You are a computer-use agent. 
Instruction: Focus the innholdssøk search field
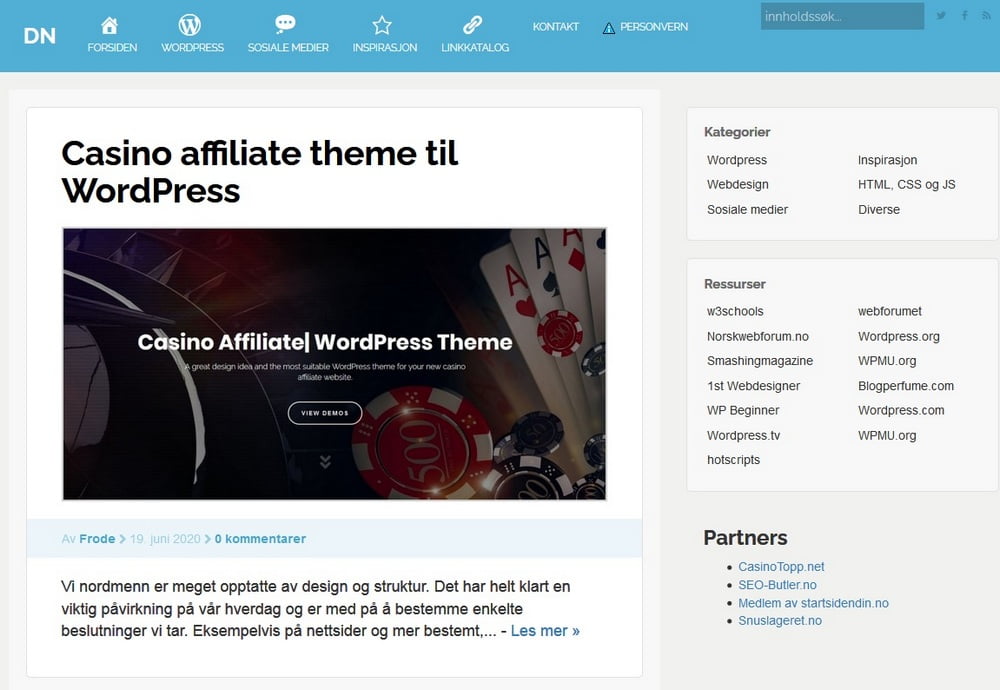point(842,16)
